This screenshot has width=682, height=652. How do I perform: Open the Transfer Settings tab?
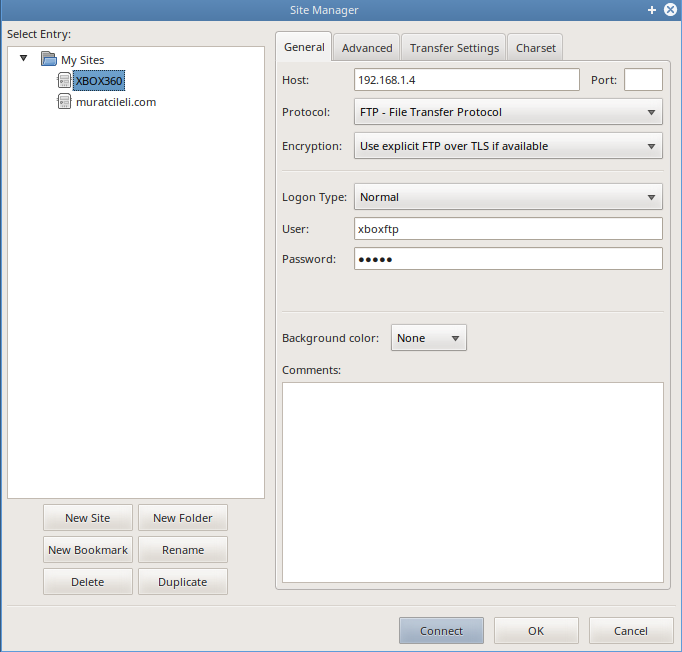[454, 48]
